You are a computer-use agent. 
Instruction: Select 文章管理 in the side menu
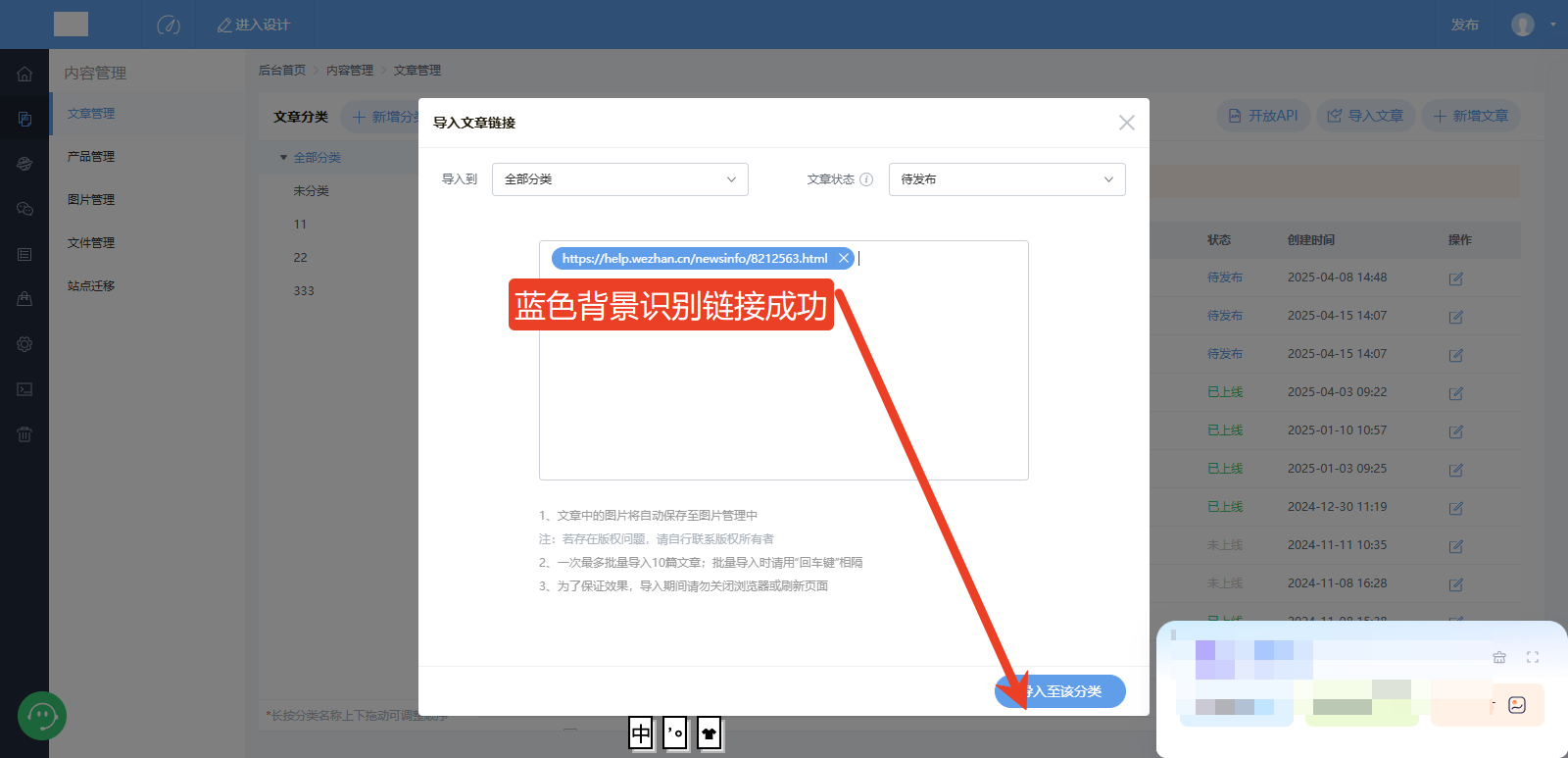coord(91,114)
